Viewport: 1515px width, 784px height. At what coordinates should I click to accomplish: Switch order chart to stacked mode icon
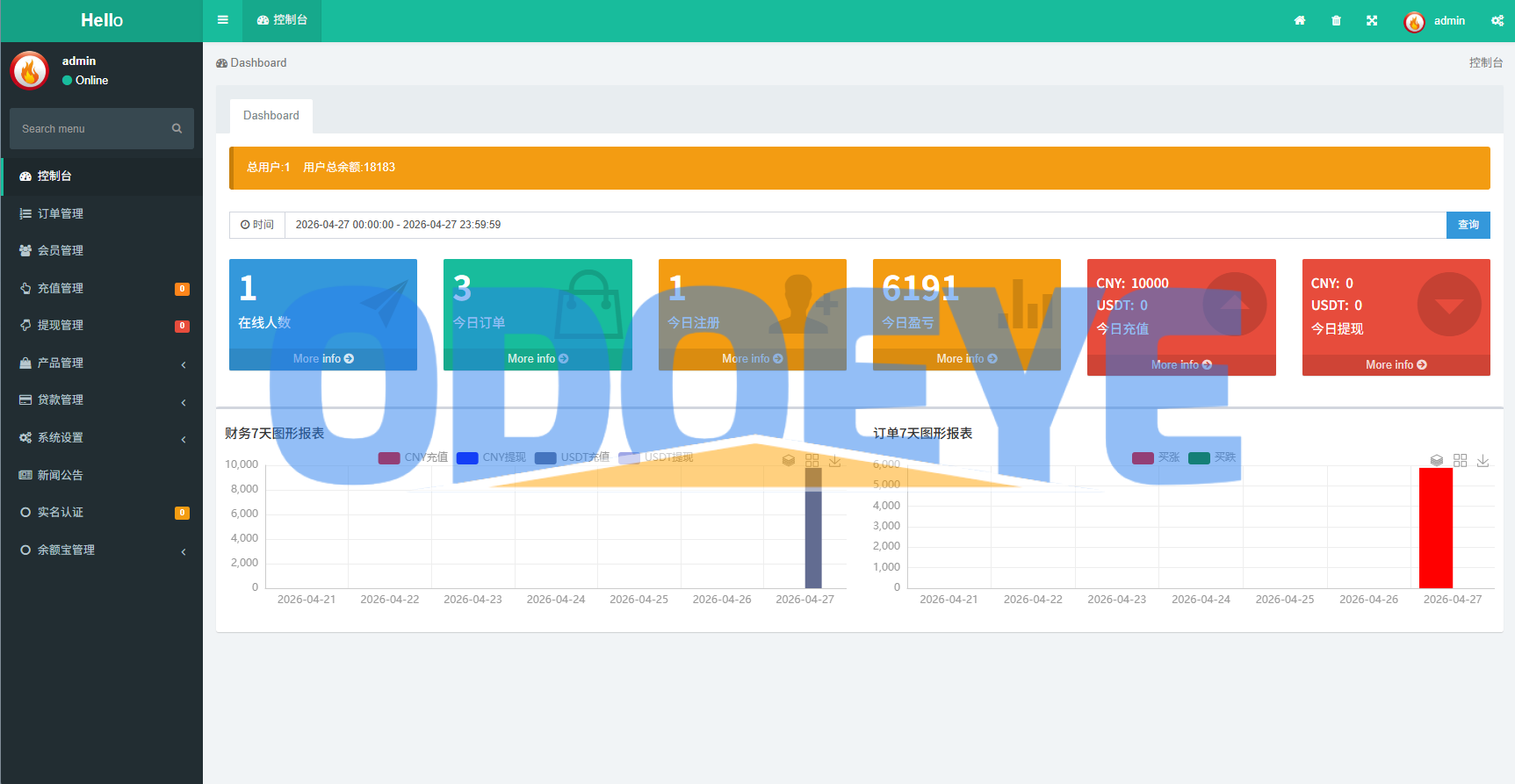coord(1437,460)
